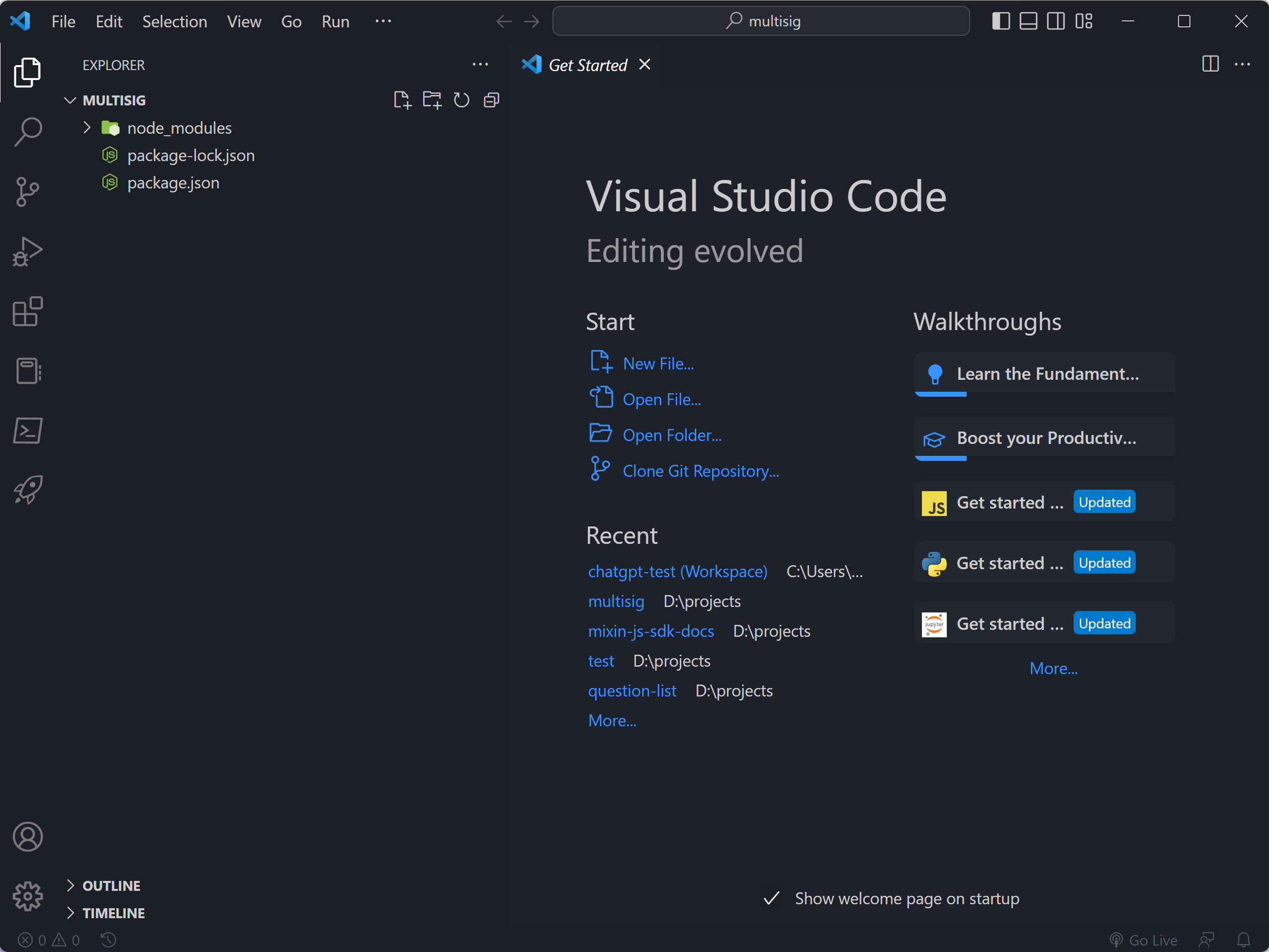Click Clone Git Repository link
The width and height of the screenshot is (1269, 952).
701,471
